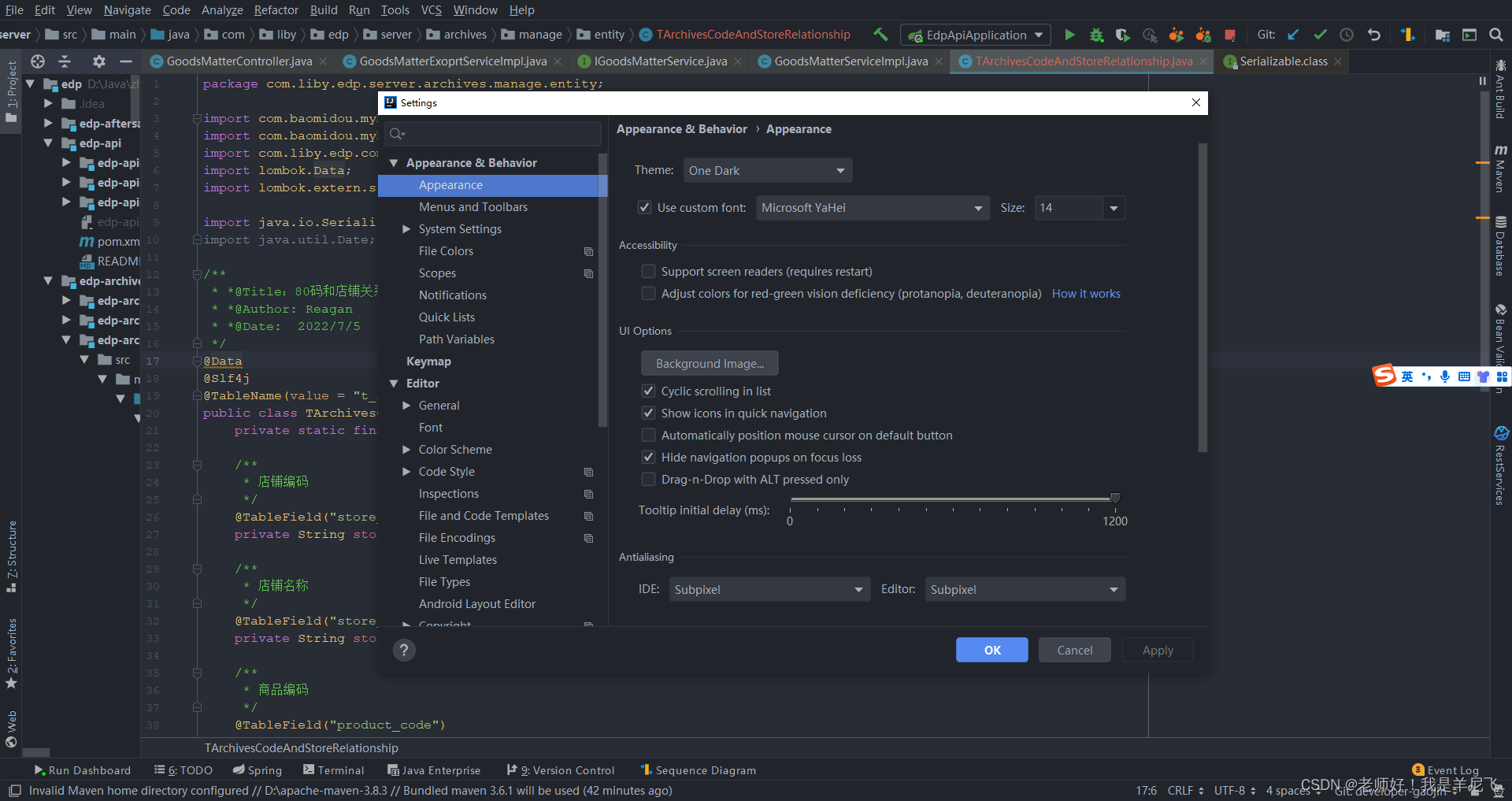Click the Run Anything toolbar icon
The width and height of the screenshot is (1512, 801).
coord(1469,35)
